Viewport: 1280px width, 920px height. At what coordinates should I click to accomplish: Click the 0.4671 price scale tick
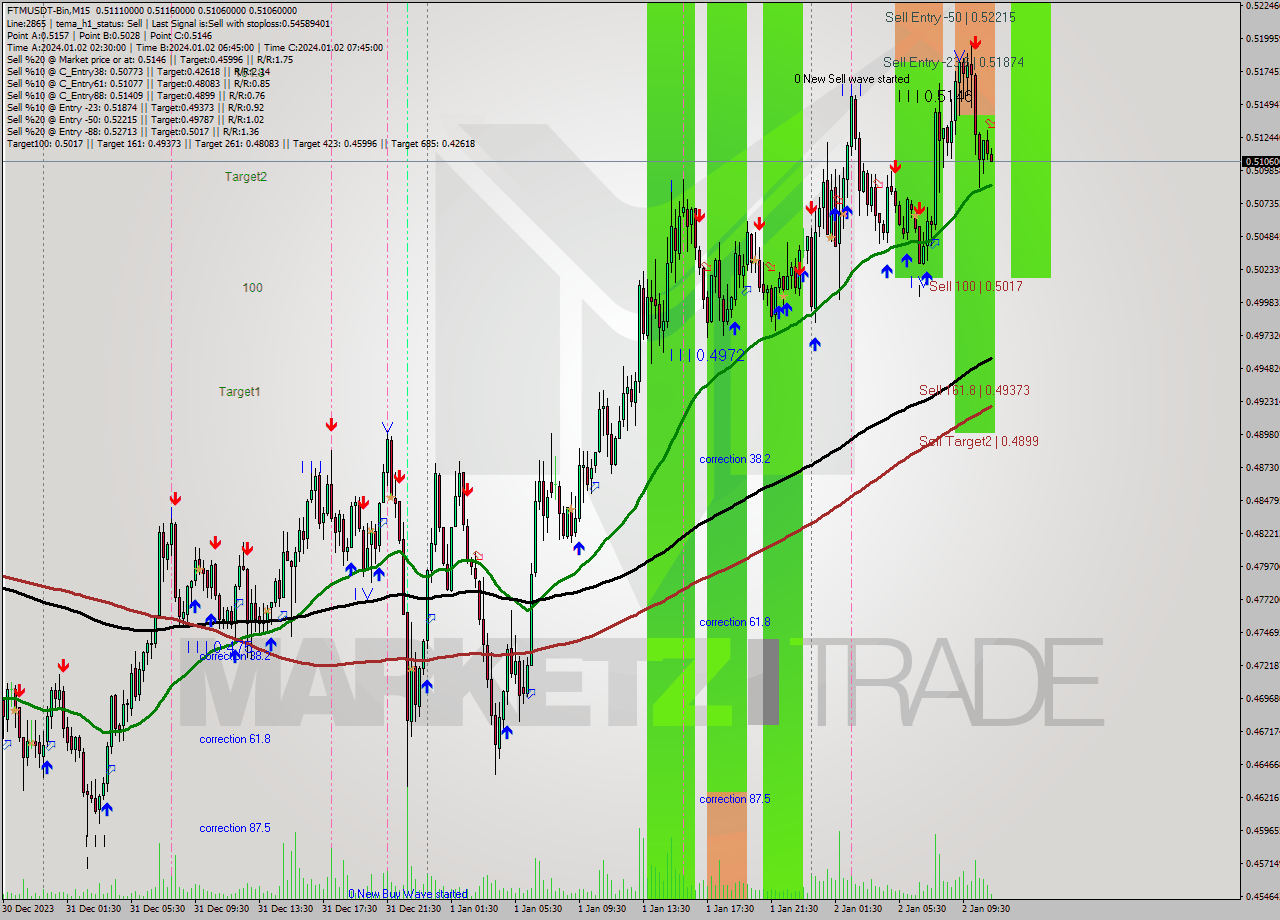click(1261, 731)
